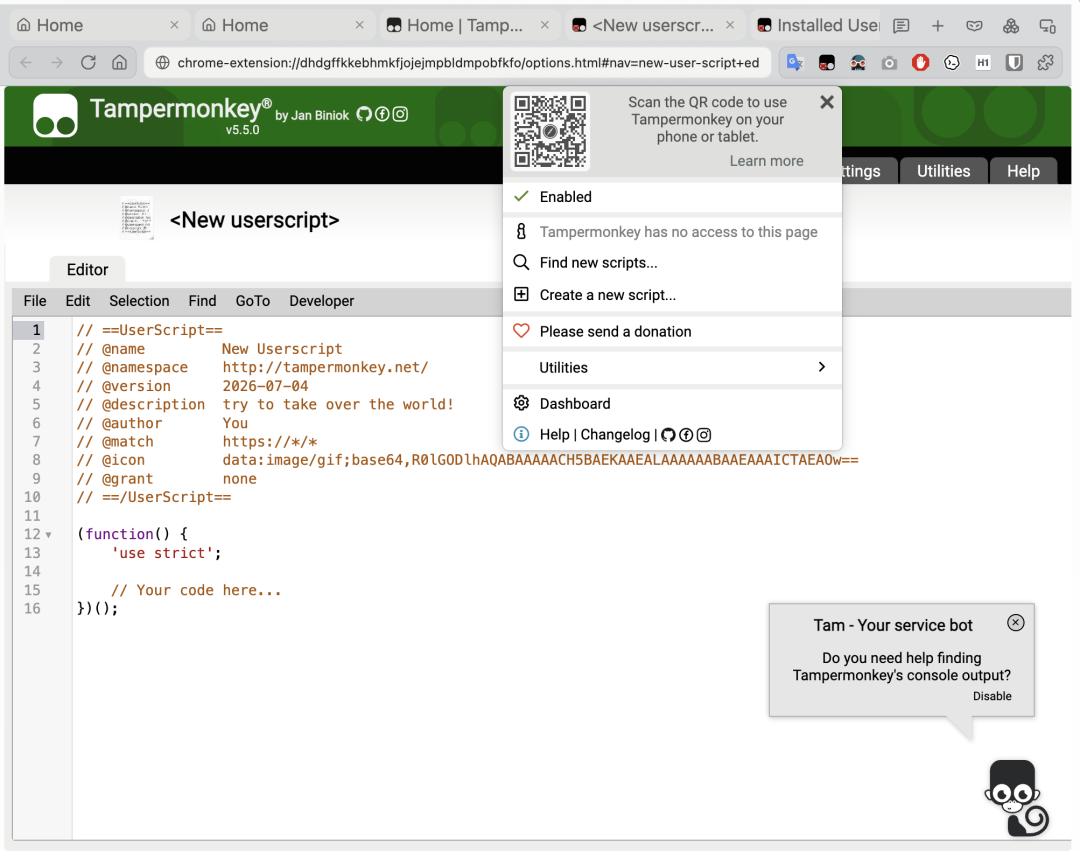The image size is (1080, 851).
Task: Open the Find menu in the editor
Action: pos(202,301)
